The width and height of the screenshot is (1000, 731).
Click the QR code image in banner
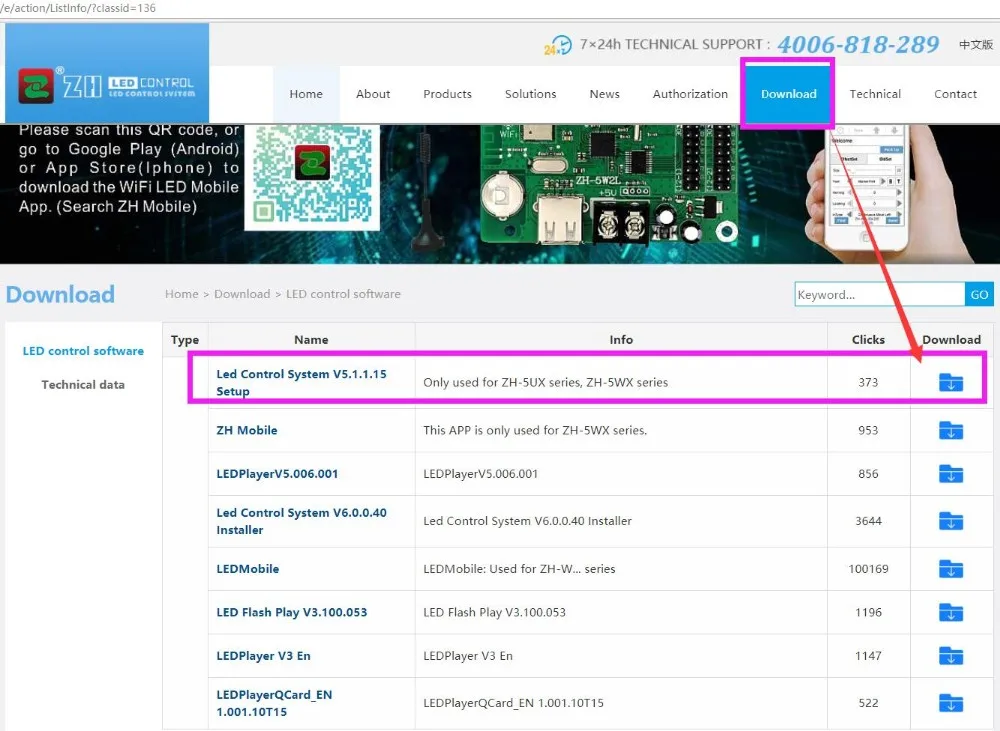(x=312, y=175)
